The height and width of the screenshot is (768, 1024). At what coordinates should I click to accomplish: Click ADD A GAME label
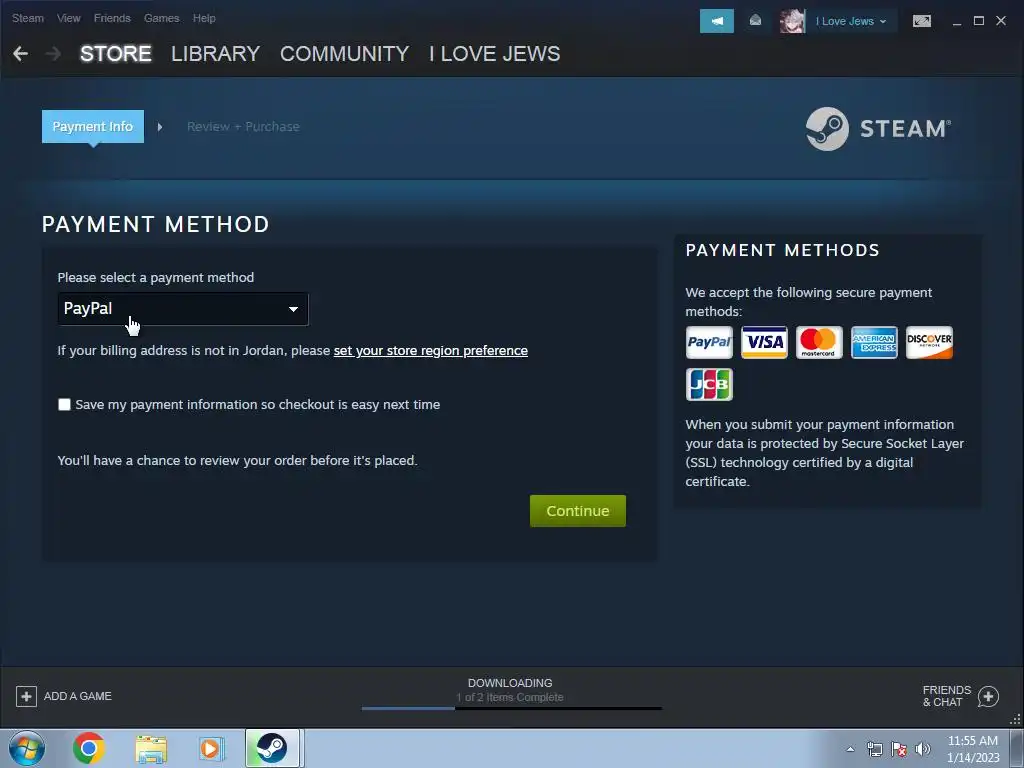pyautogui.click(x=78, y=696)
